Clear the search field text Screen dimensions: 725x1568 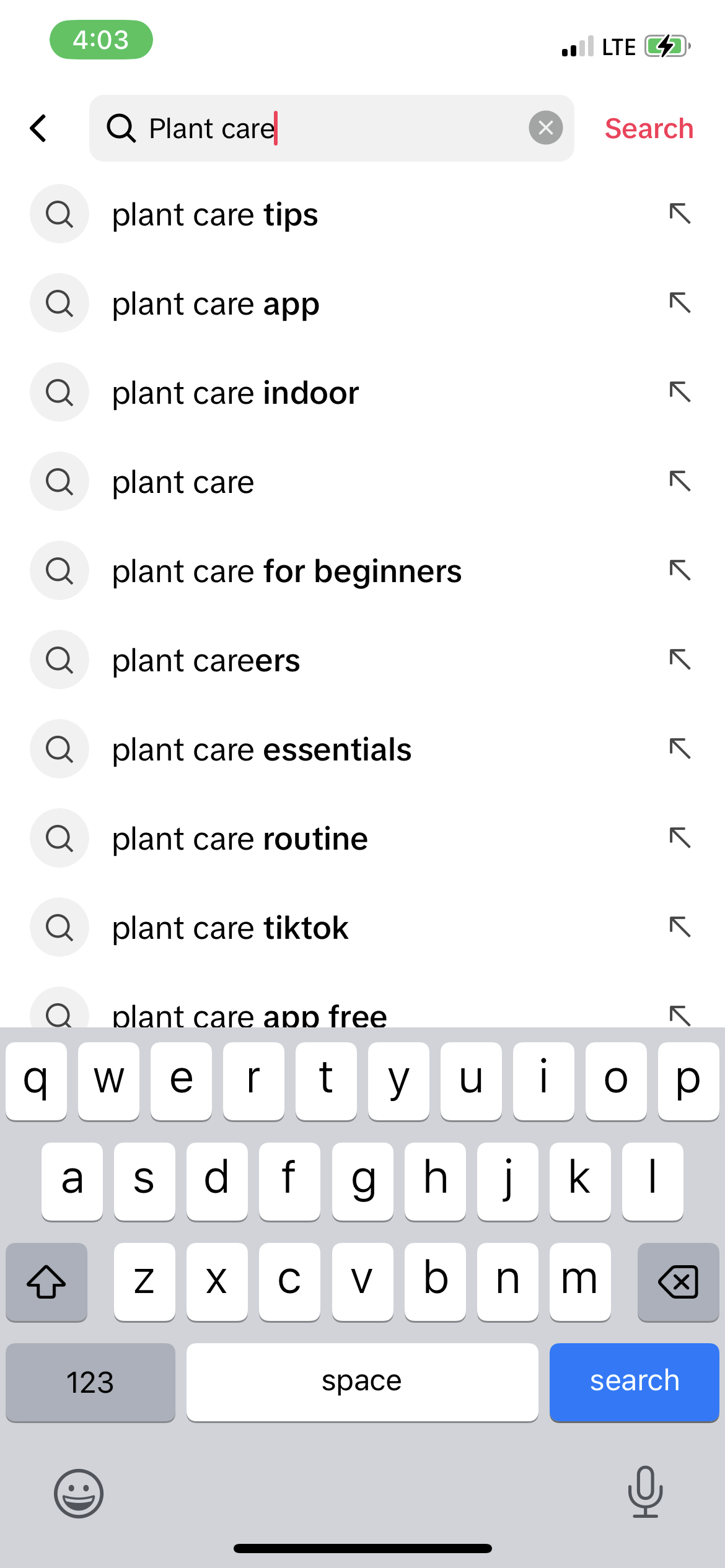coord(545,128)
